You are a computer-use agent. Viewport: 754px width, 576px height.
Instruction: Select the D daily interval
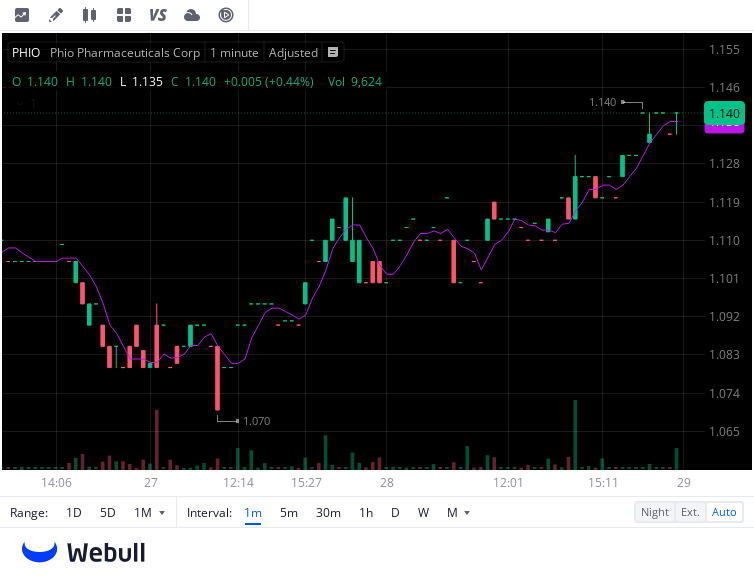pos(395,513)
